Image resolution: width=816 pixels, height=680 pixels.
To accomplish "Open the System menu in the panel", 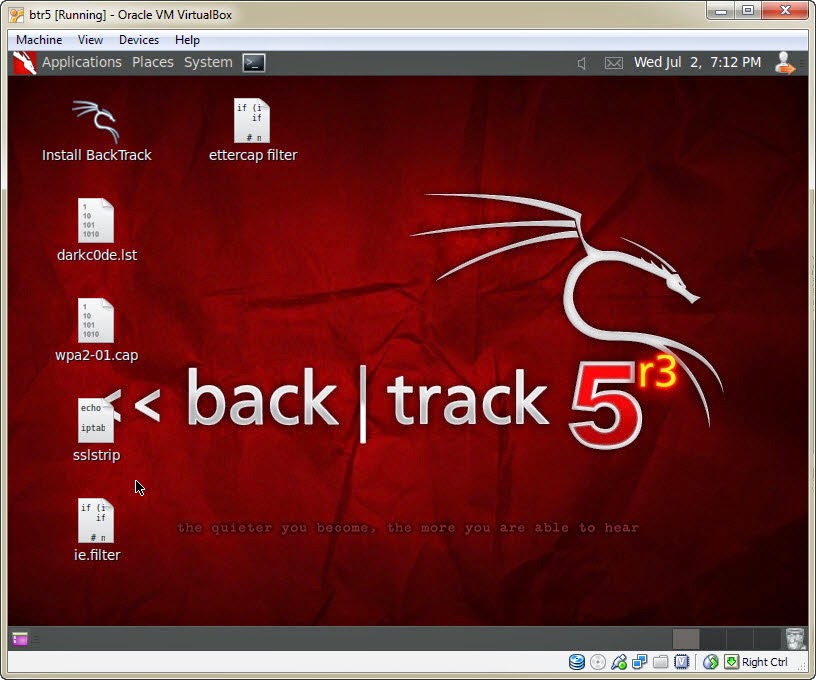I will pos(208,62).
